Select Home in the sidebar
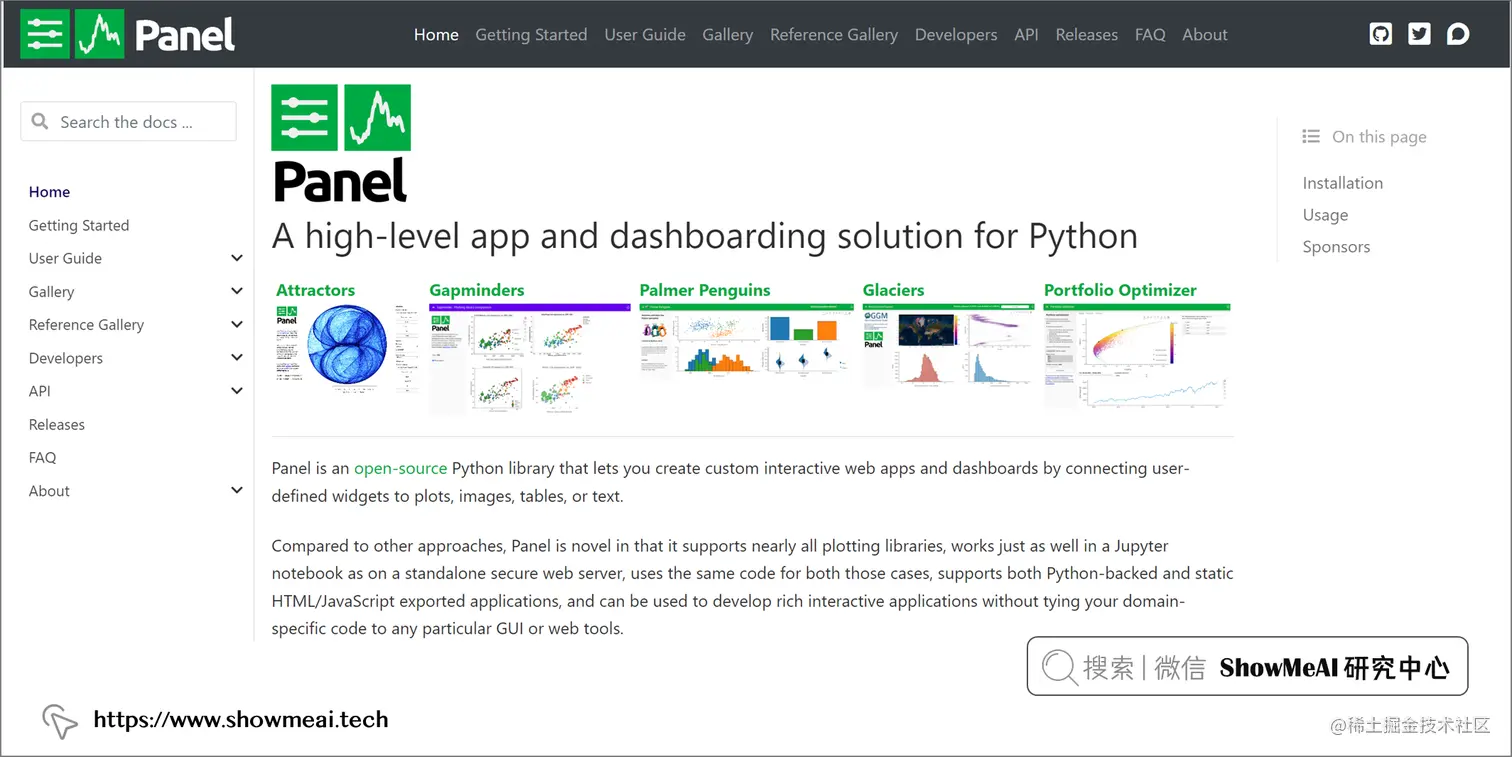 [x=49, y=192]
